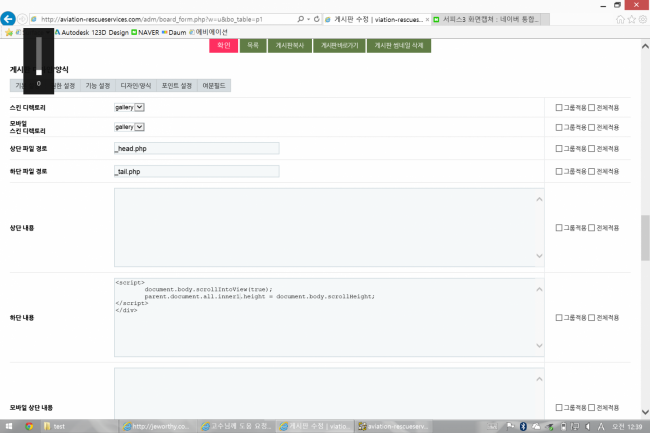
Task: Check 전체적용 for 하단 파일 경로 row
Action: (592, 171)
